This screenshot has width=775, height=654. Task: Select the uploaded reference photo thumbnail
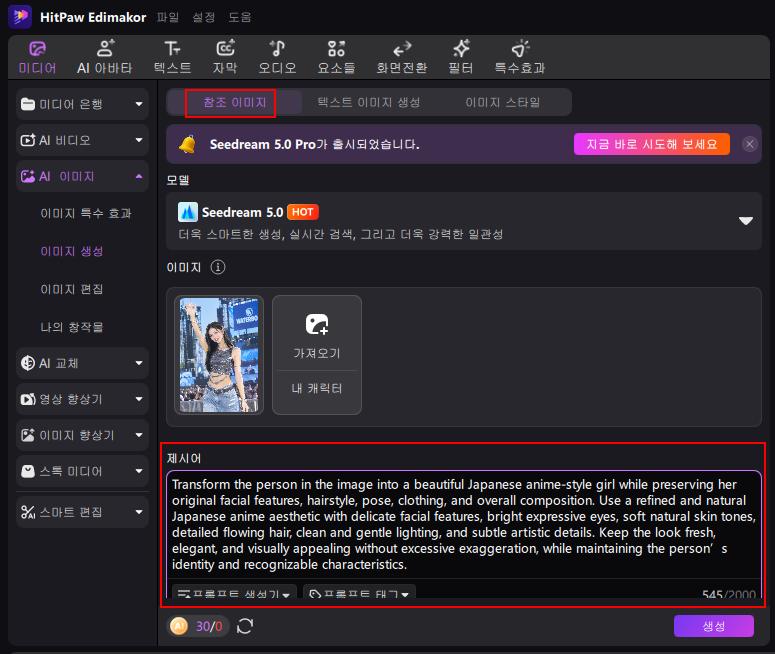pyautogui.click(x=219, y=355)
